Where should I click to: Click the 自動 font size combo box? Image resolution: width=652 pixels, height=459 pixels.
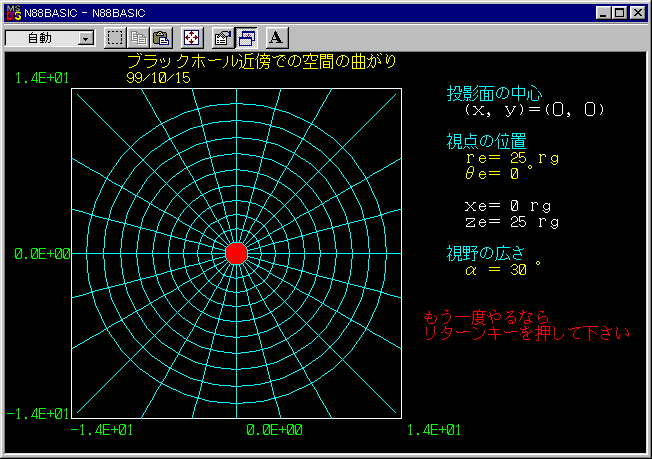42,38
